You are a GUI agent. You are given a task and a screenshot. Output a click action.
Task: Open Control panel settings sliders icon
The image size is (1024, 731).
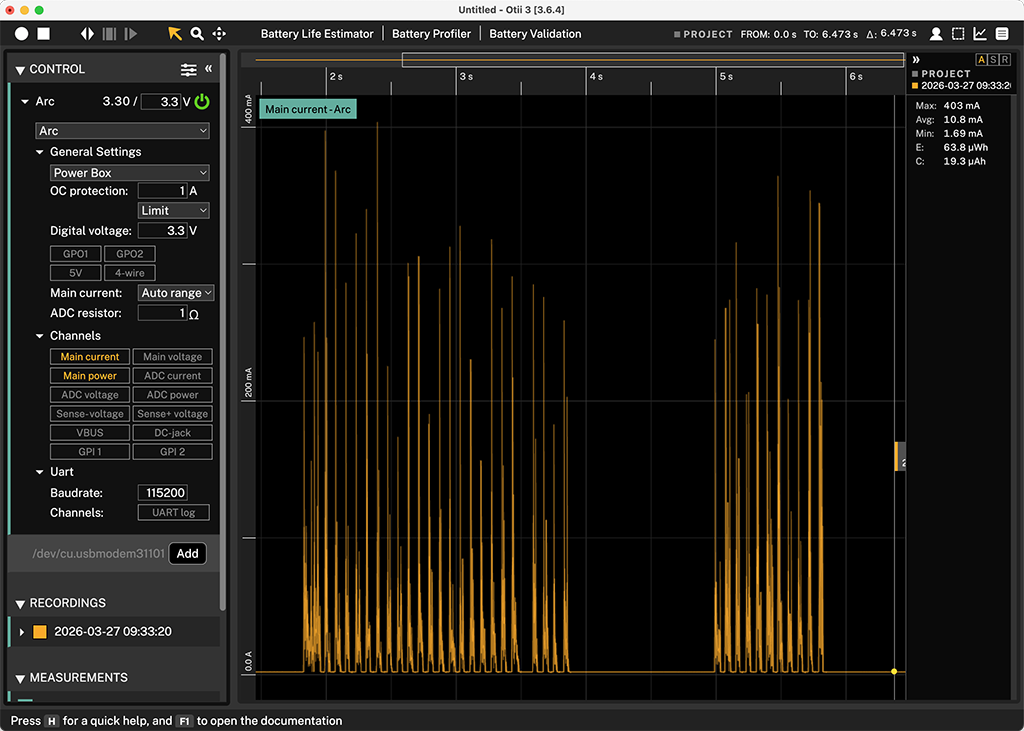pos(189,69)
